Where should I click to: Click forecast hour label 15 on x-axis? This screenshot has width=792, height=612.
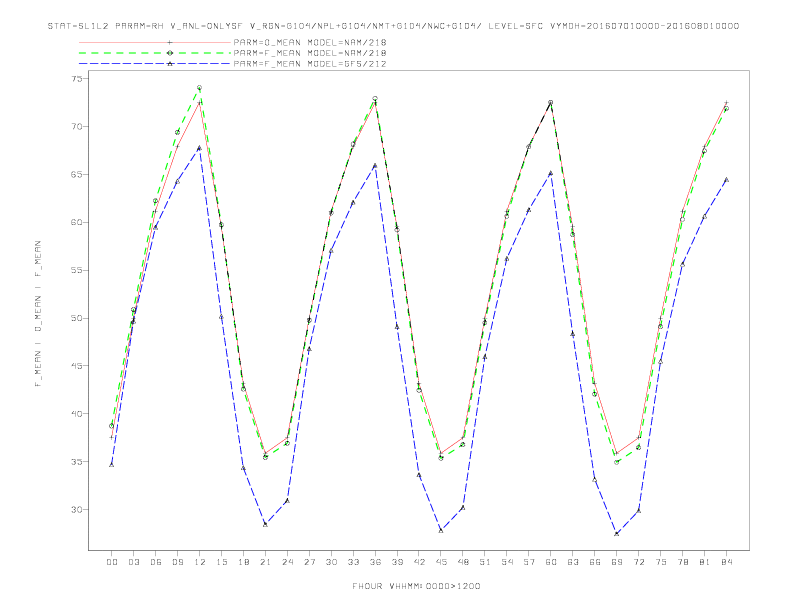[x=221, y=562]
